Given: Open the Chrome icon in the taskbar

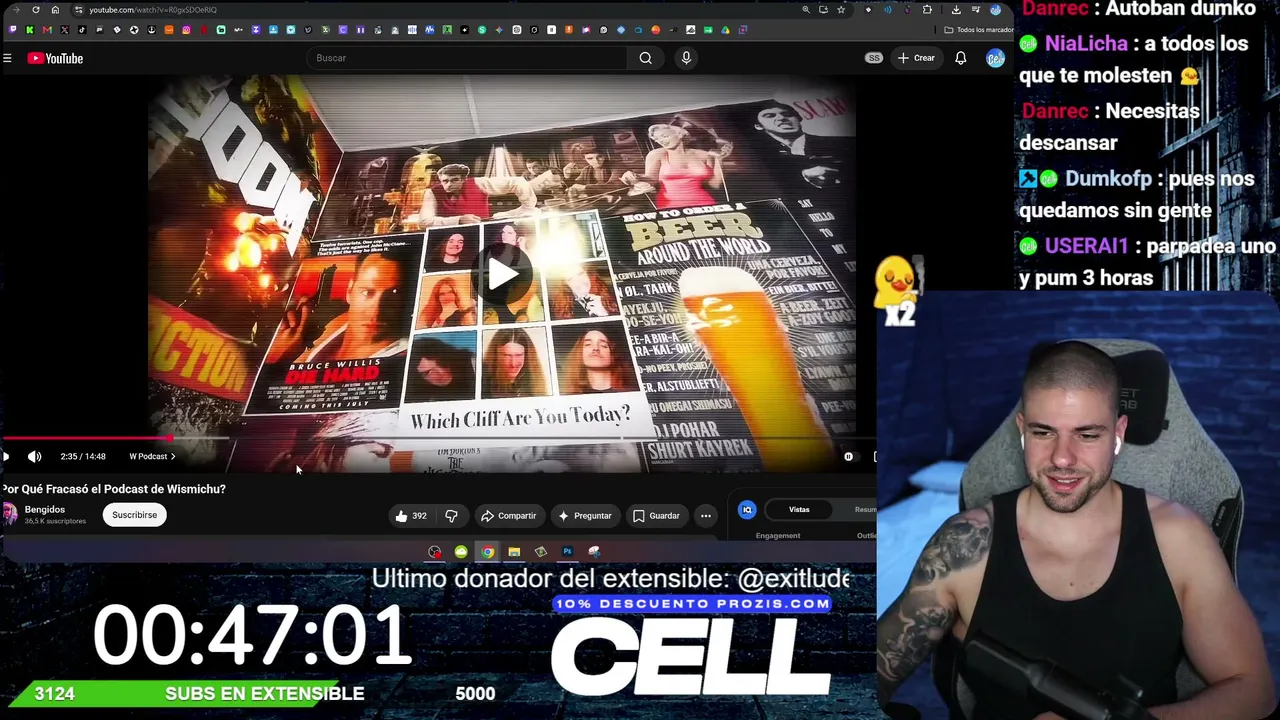Looking at the screenshot, I should [x=487, y=552].
